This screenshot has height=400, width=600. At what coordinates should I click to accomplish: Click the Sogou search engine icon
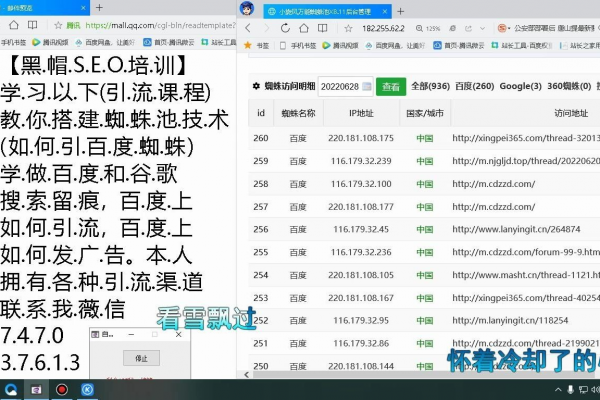coord(502,28)
